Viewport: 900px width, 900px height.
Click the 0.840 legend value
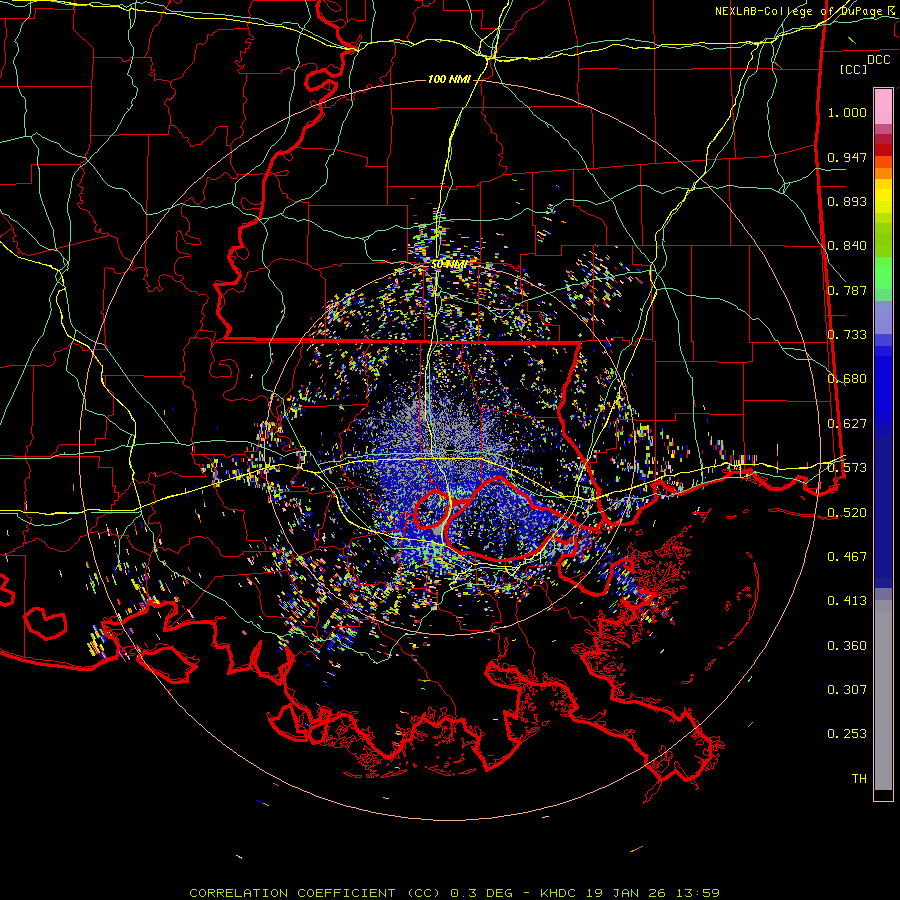tap(847, 246)
